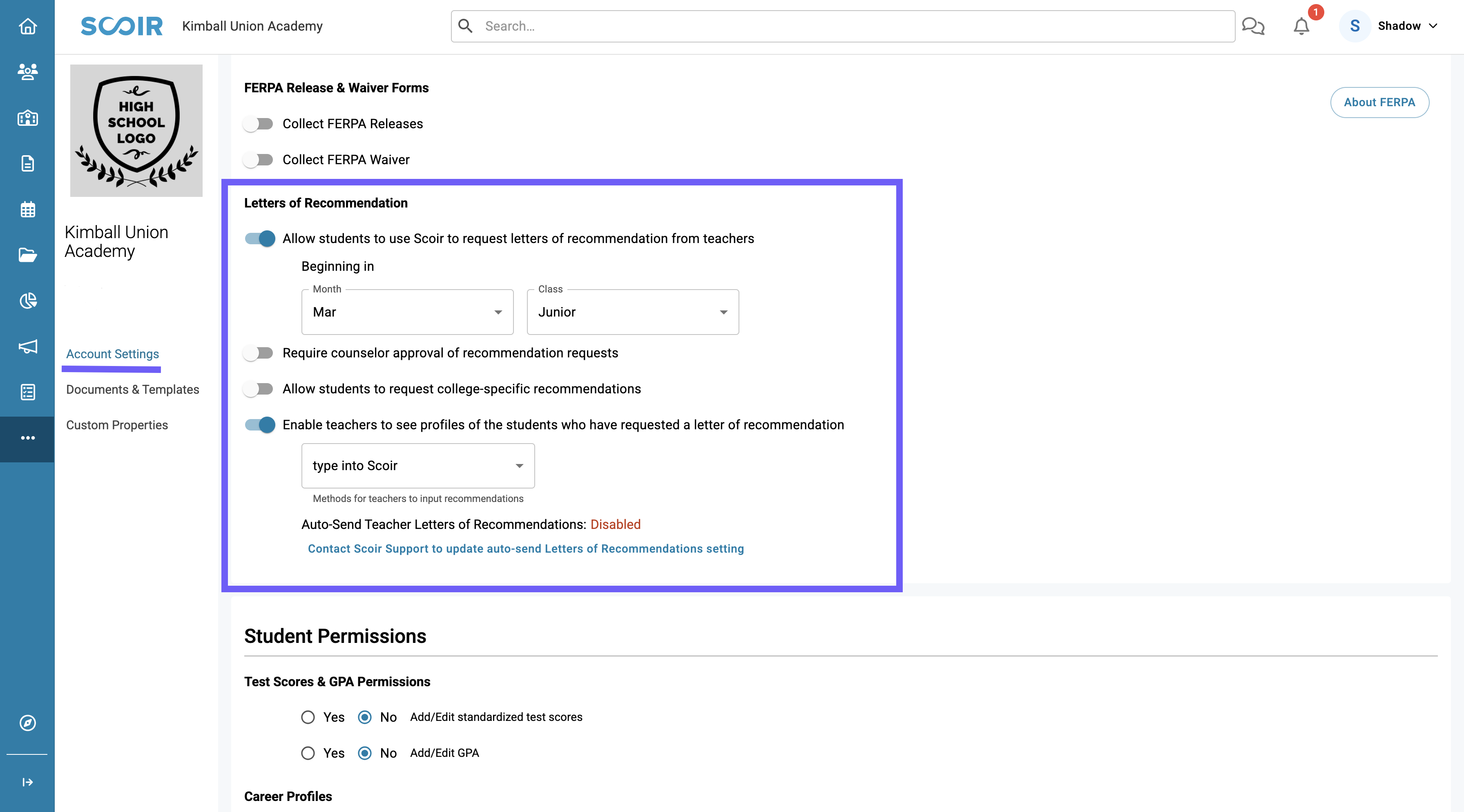Click the search magnifier icon
This screenshot has height=812, width=1464.
(465, 26)
